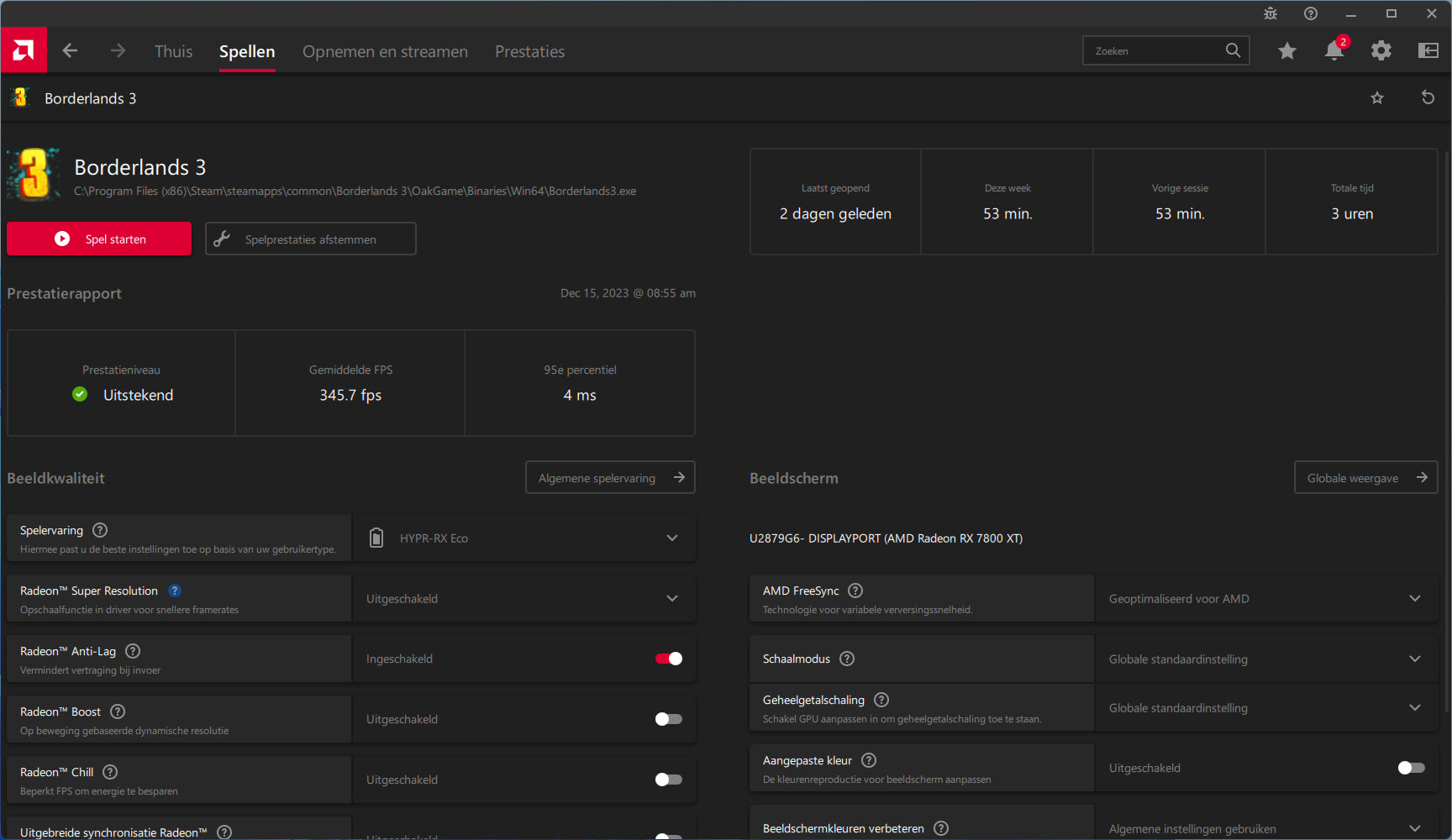Click the 345.7 fps average value
Image resolution: width=1452 pixels, height=840 pixels.
pos(350,395)
